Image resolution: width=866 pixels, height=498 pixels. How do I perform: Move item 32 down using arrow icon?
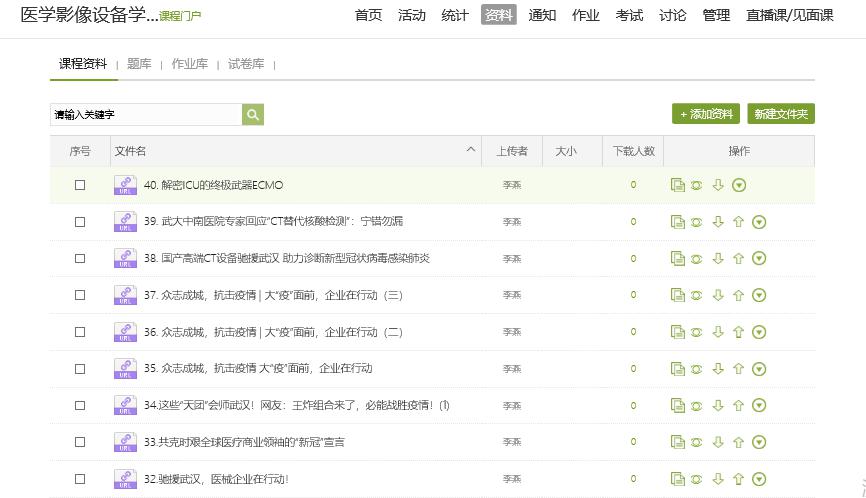[x=717, y=479]
